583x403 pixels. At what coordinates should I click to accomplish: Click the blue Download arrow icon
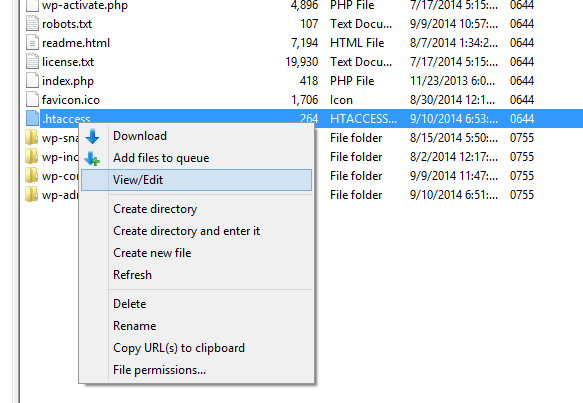(92, 136)
